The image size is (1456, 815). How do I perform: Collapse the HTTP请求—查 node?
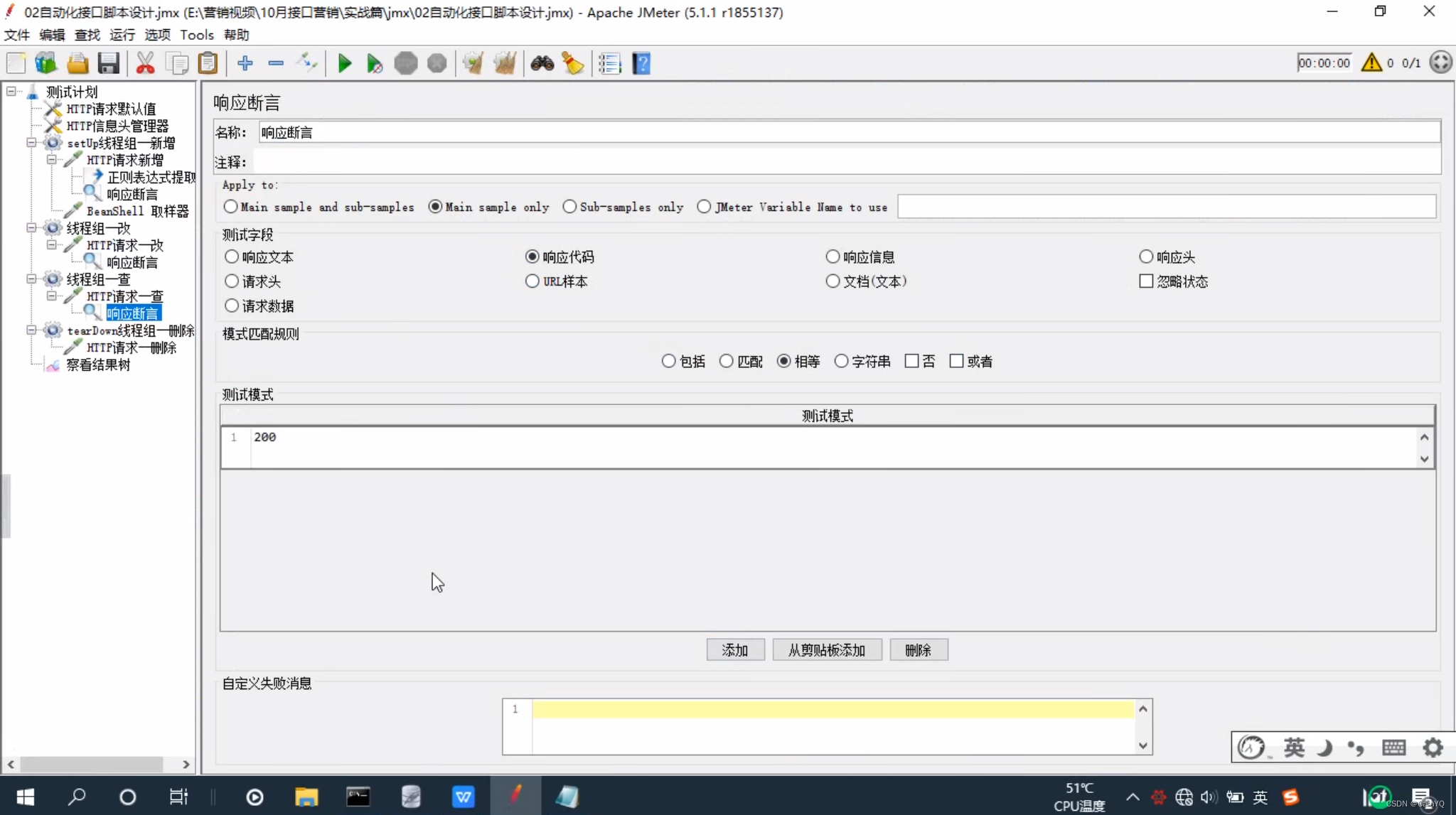[x=51, y=296]
